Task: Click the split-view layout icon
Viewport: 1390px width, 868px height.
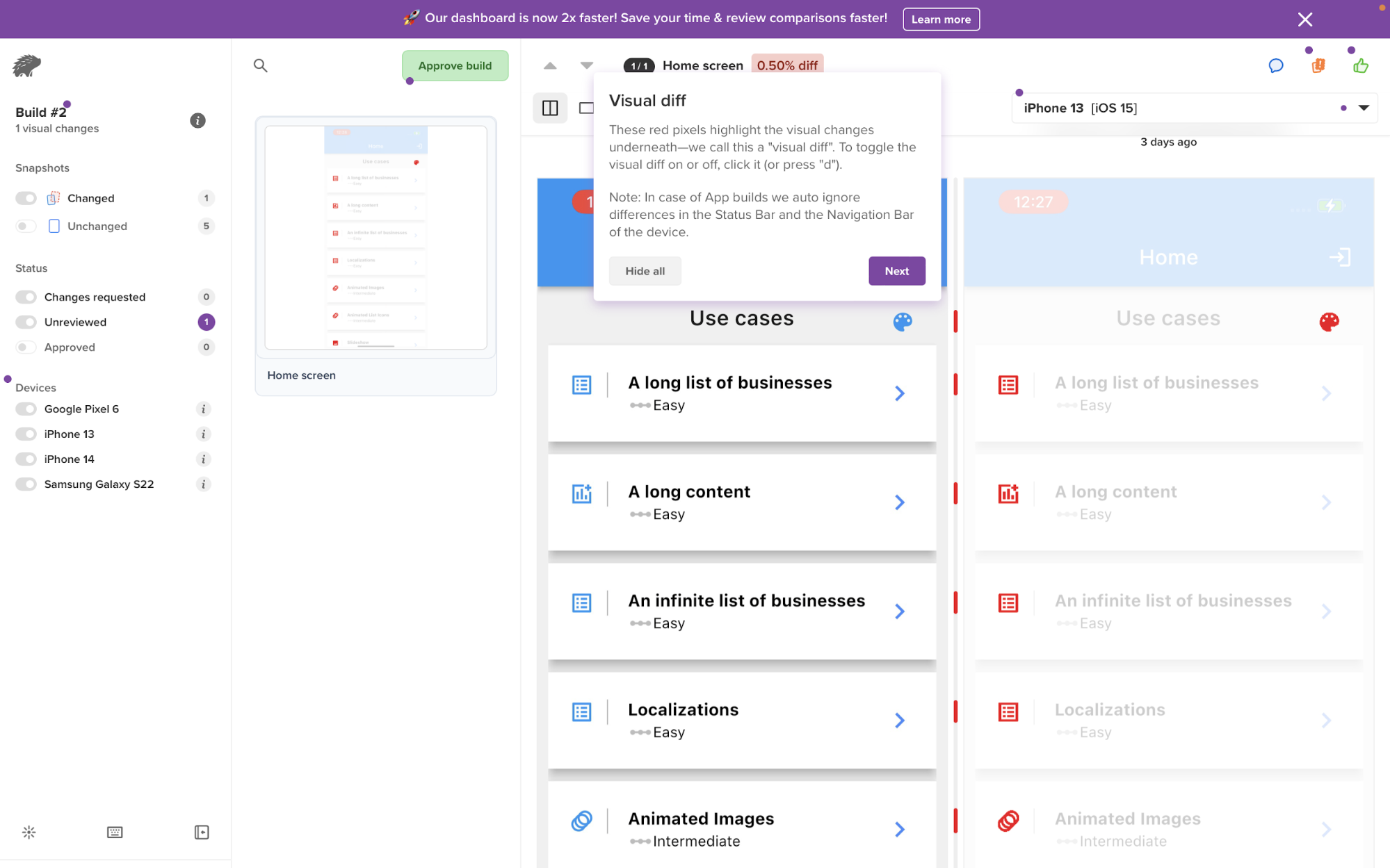Action: [x=551, y=107]
